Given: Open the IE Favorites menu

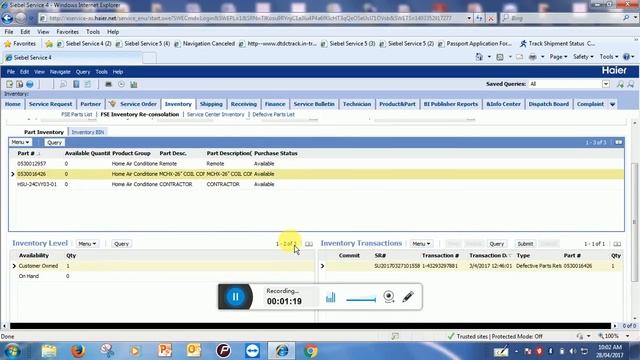Looking at the screenshot, I should click(67, 32).
